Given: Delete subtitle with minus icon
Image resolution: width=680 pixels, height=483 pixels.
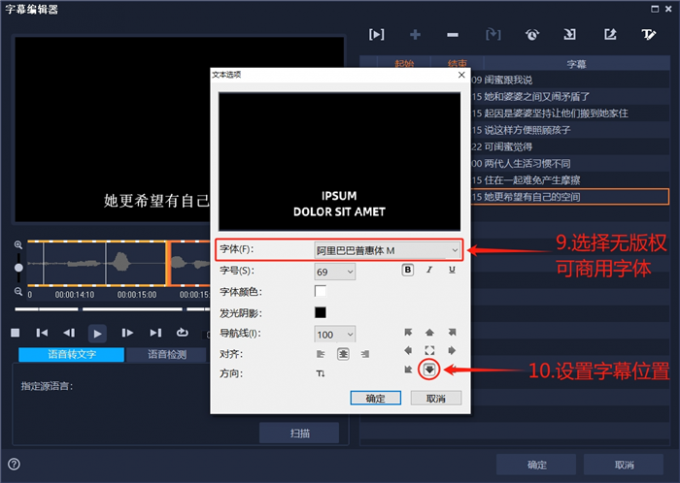Looking at the screenshot, I should coord(453,35).
